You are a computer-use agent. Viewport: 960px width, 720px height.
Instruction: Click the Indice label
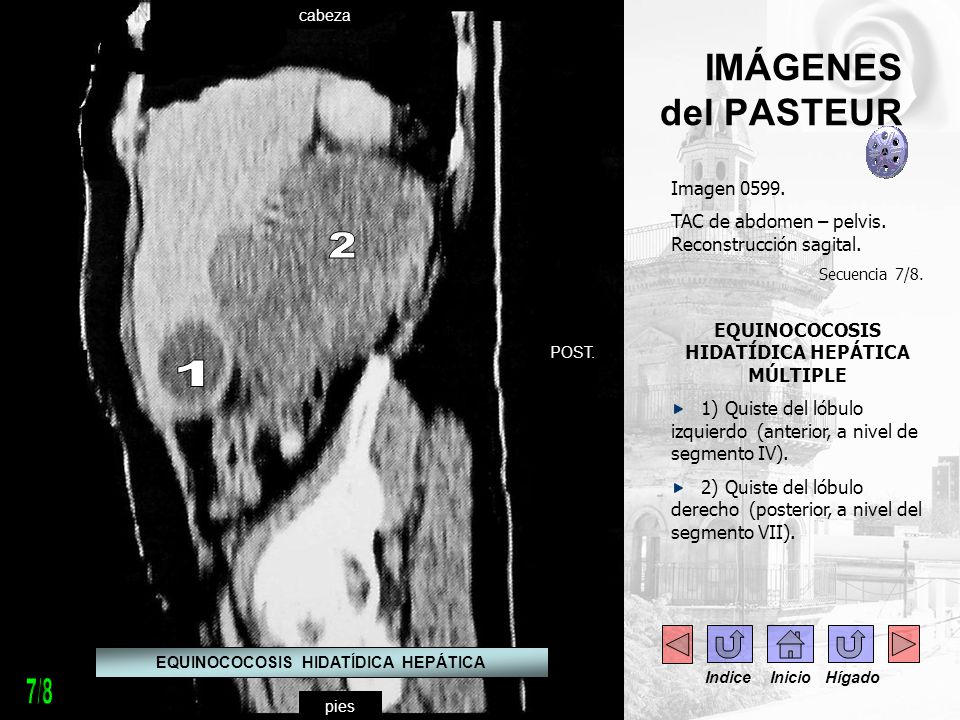(x=728, y=677)
